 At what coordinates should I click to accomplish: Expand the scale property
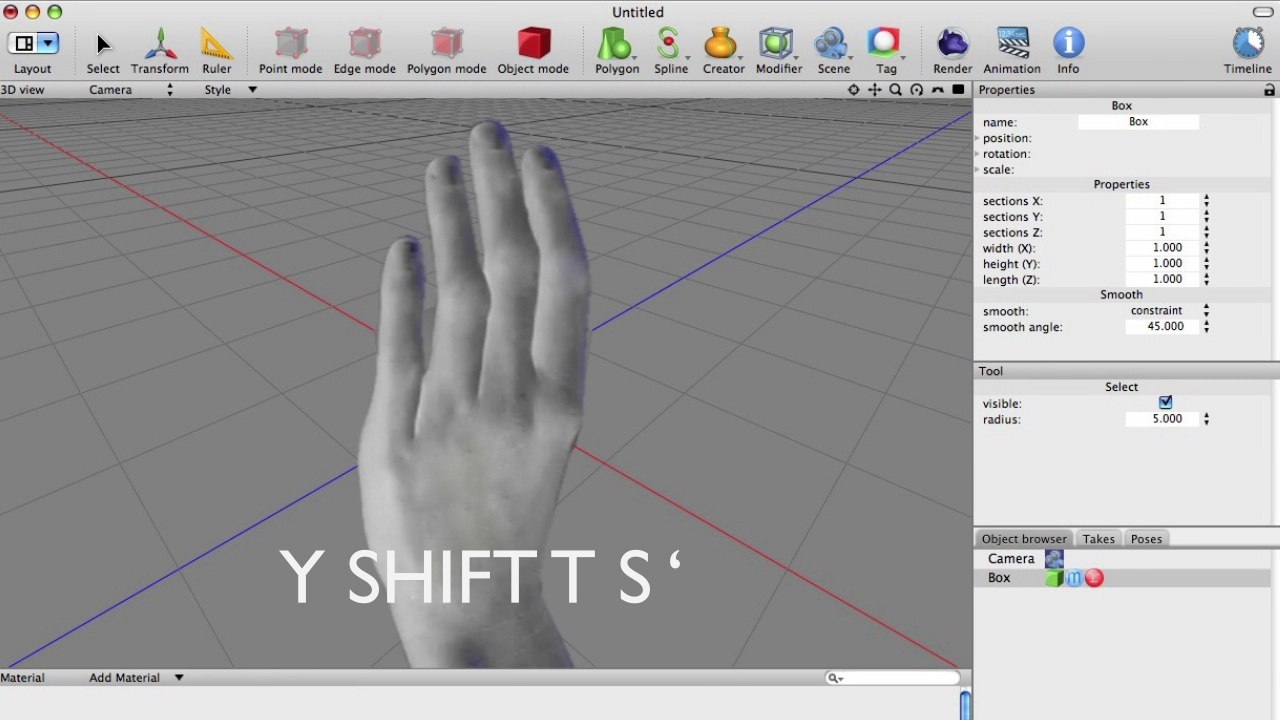[977, 170]
